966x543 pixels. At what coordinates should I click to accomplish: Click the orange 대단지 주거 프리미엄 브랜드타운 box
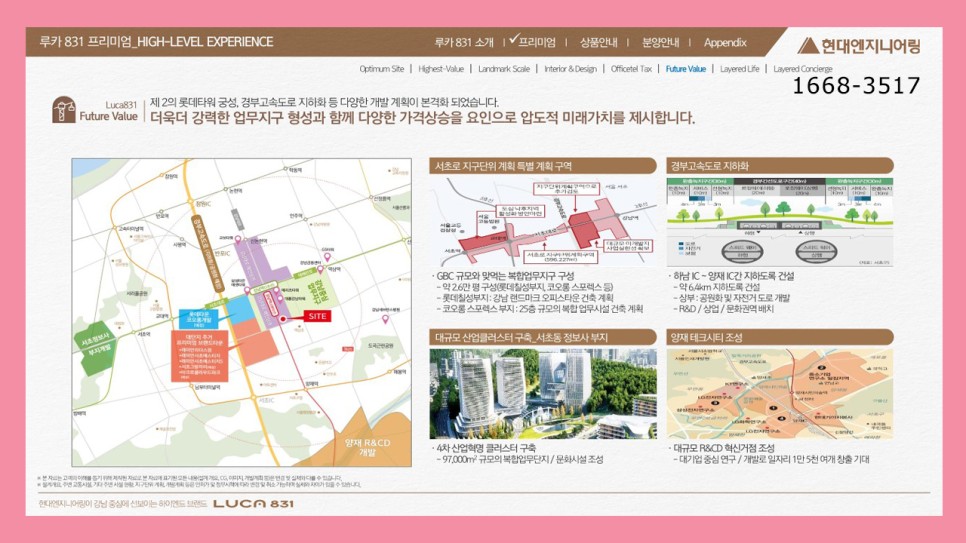[200, 356]
